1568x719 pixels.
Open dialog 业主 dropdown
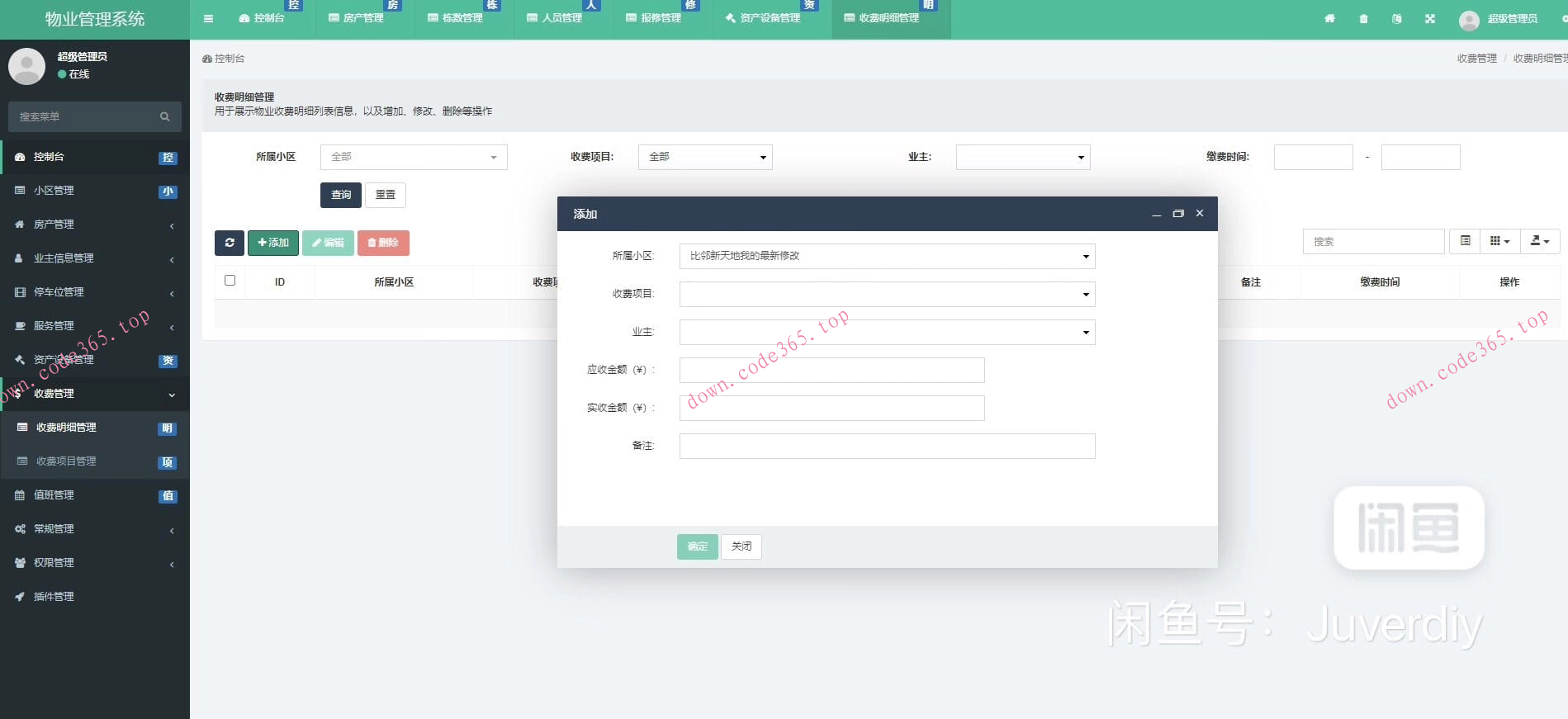click(887, 332)
